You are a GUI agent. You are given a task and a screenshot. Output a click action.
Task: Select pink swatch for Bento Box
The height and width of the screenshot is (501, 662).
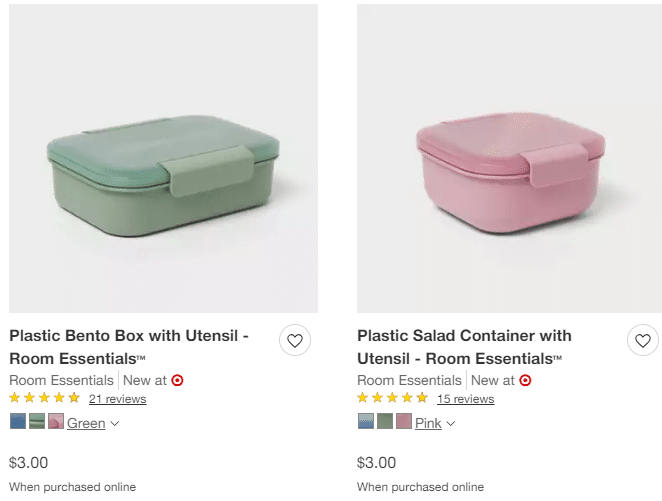click(56, 422)
